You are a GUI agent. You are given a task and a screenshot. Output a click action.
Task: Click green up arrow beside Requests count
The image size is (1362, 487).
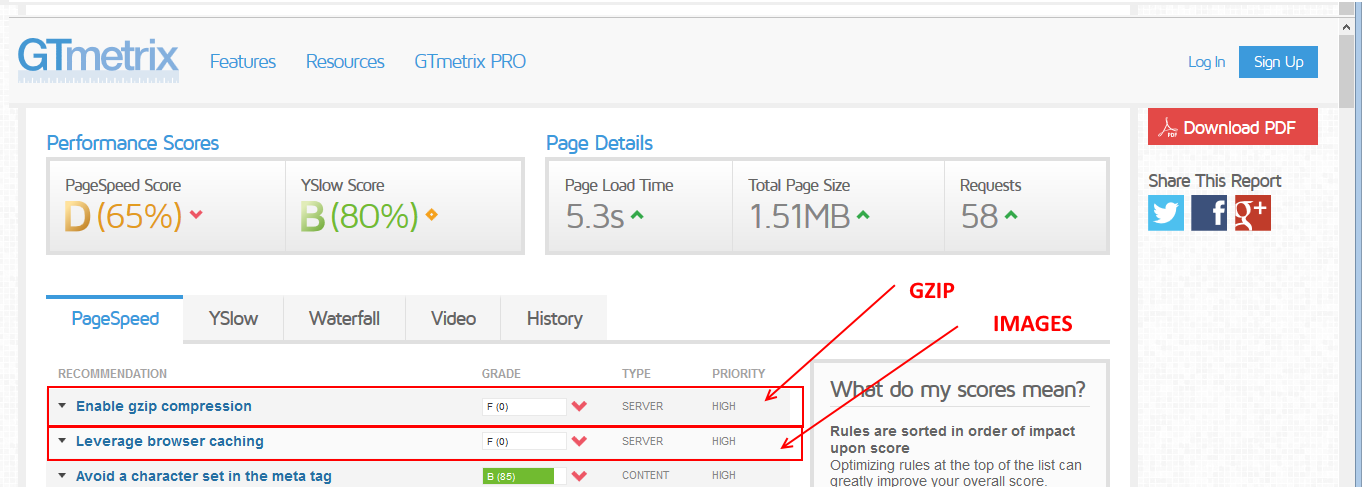[x=1011, y=214]
